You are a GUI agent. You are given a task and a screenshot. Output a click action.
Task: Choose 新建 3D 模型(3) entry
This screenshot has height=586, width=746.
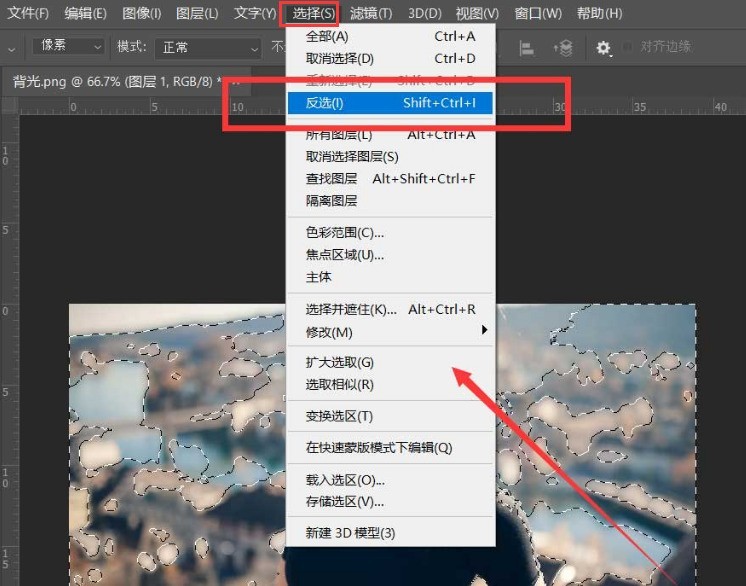pyautogui.click(x=390, y=533)
